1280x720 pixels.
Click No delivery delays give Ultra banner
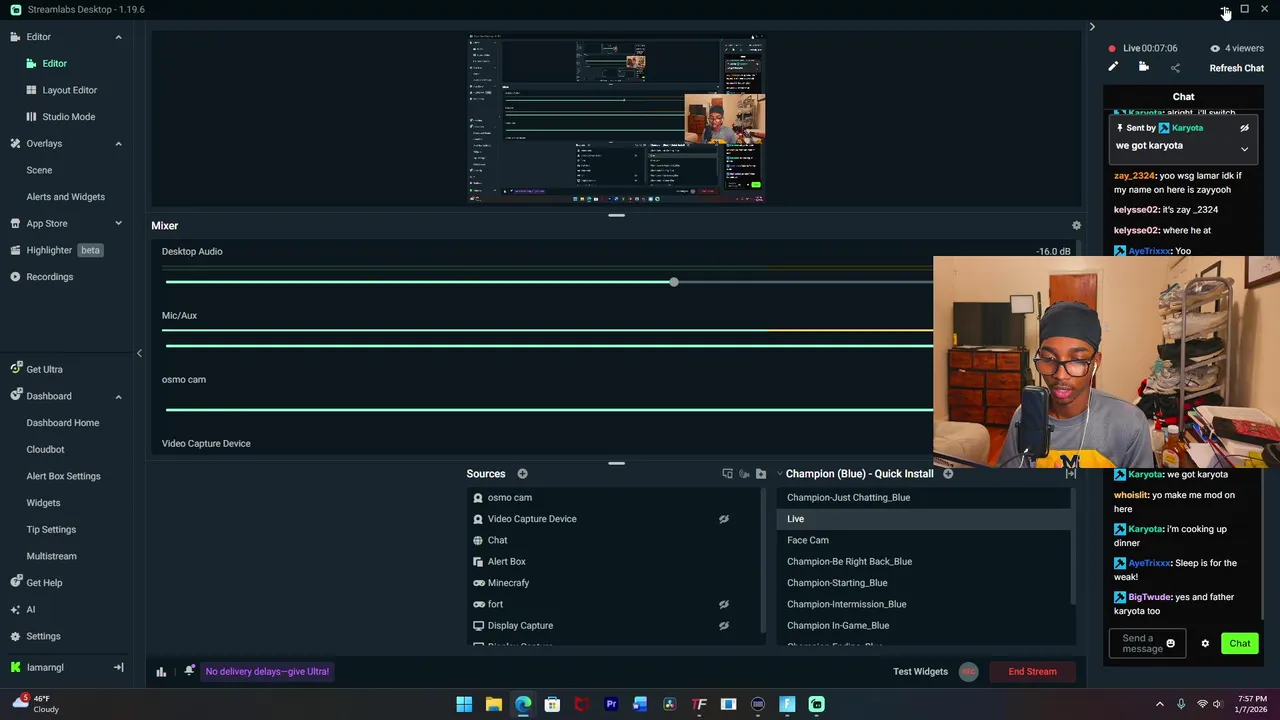[x=267, y=672]
